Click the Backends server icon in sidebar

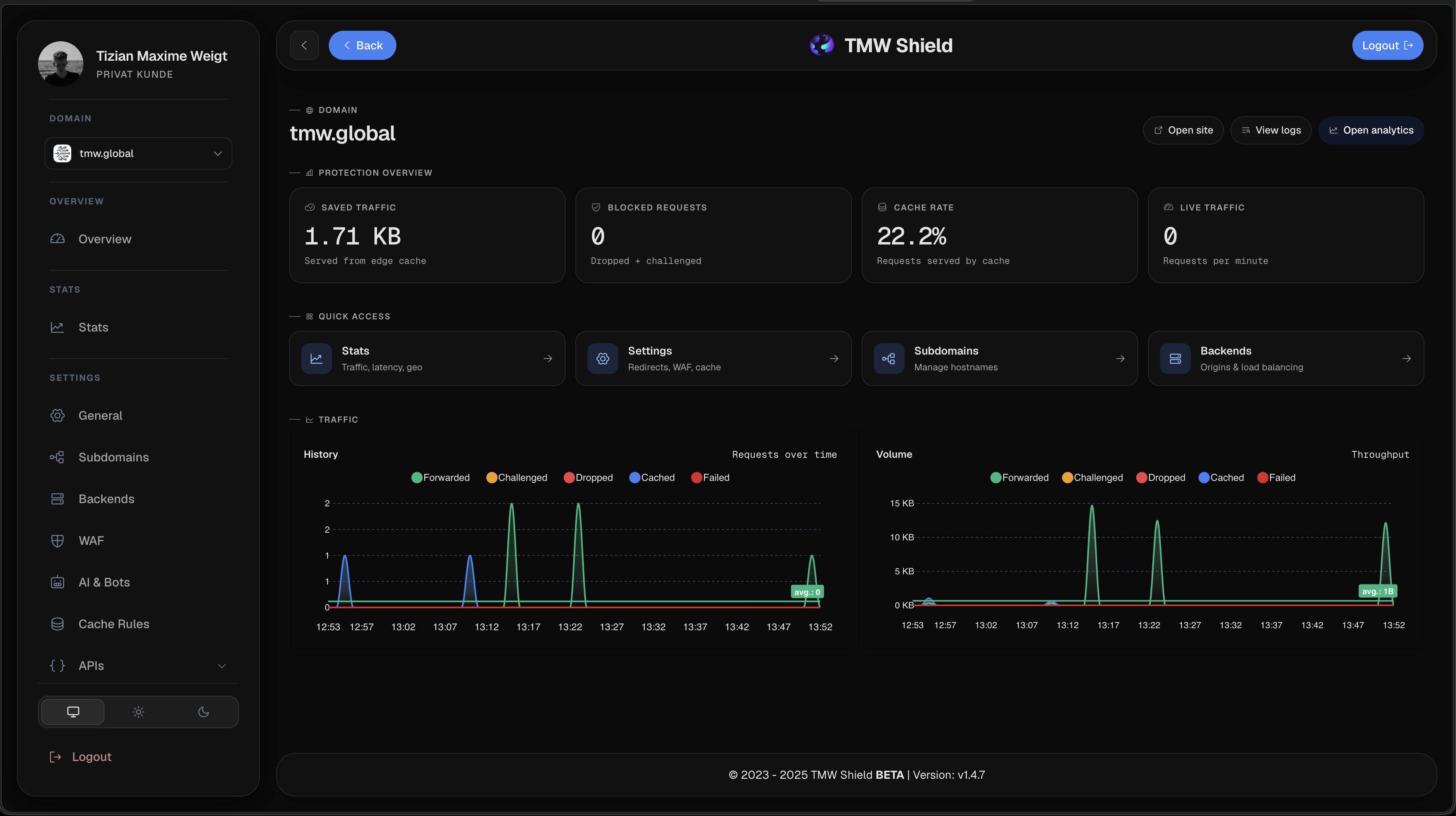(57, 498)
